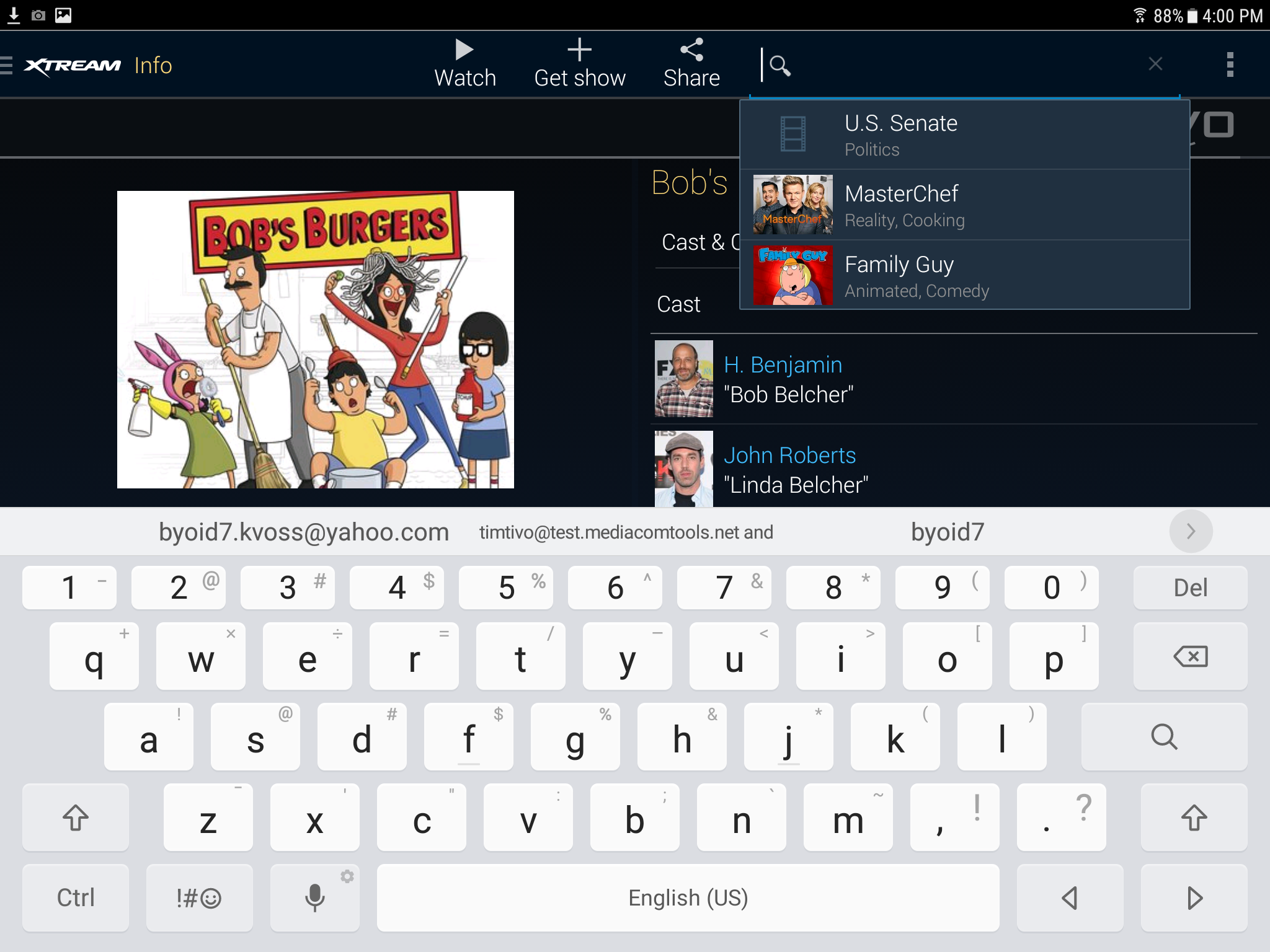Screen dimensions: 1270x952
Task: Open the hamburger navigation menu
Action: click(7, 65)
